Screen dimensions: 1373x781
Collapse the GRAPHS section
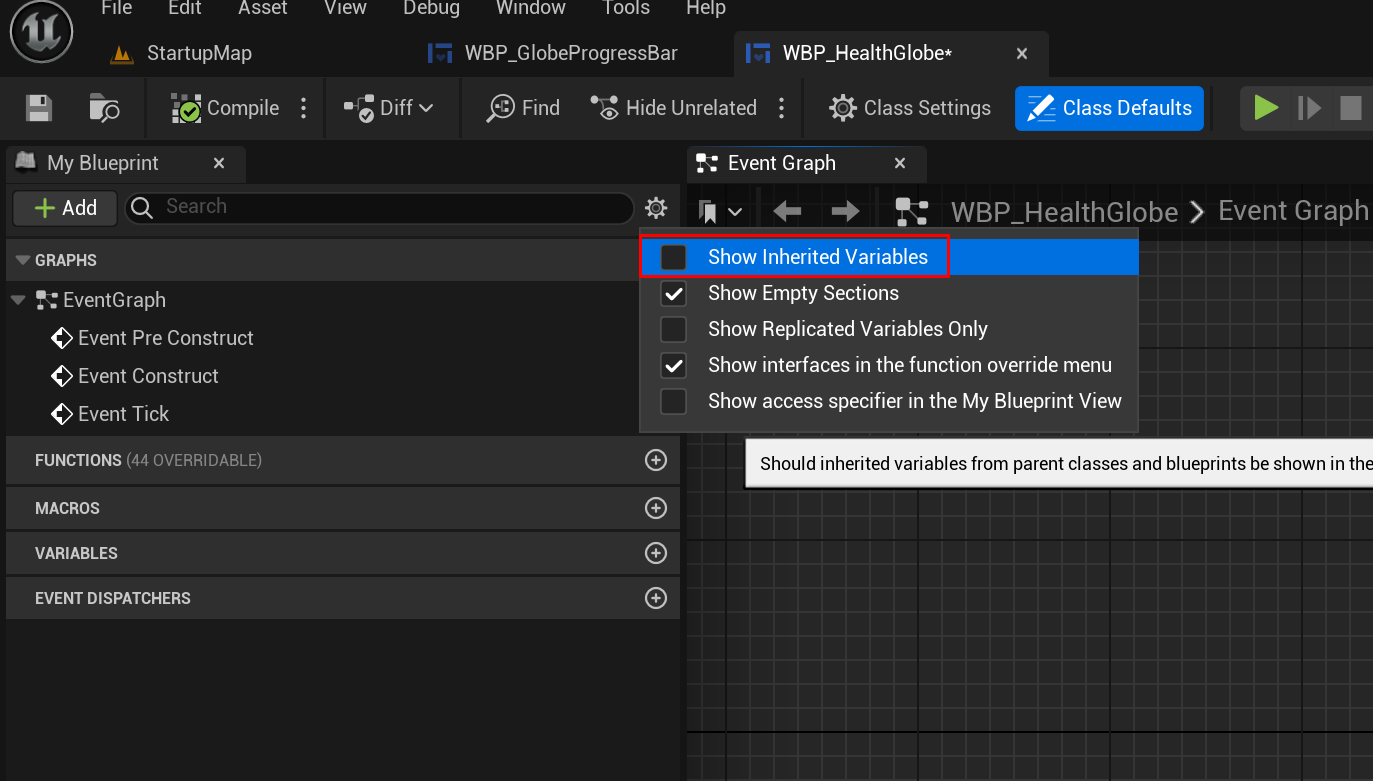pyautogui.click(x=23, y=260)
